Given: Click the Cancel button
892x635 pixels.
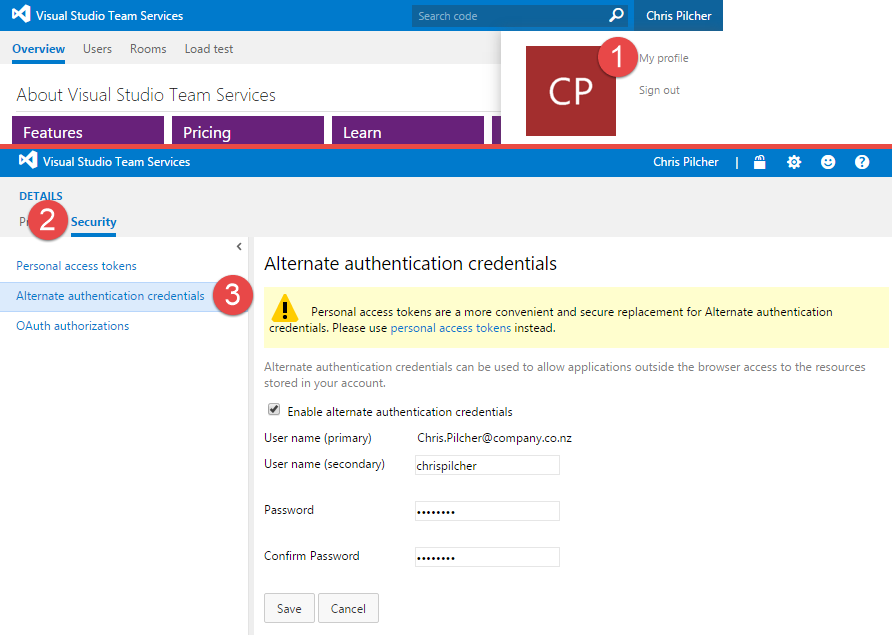Looking at the screenshot, I should (348, 608).
